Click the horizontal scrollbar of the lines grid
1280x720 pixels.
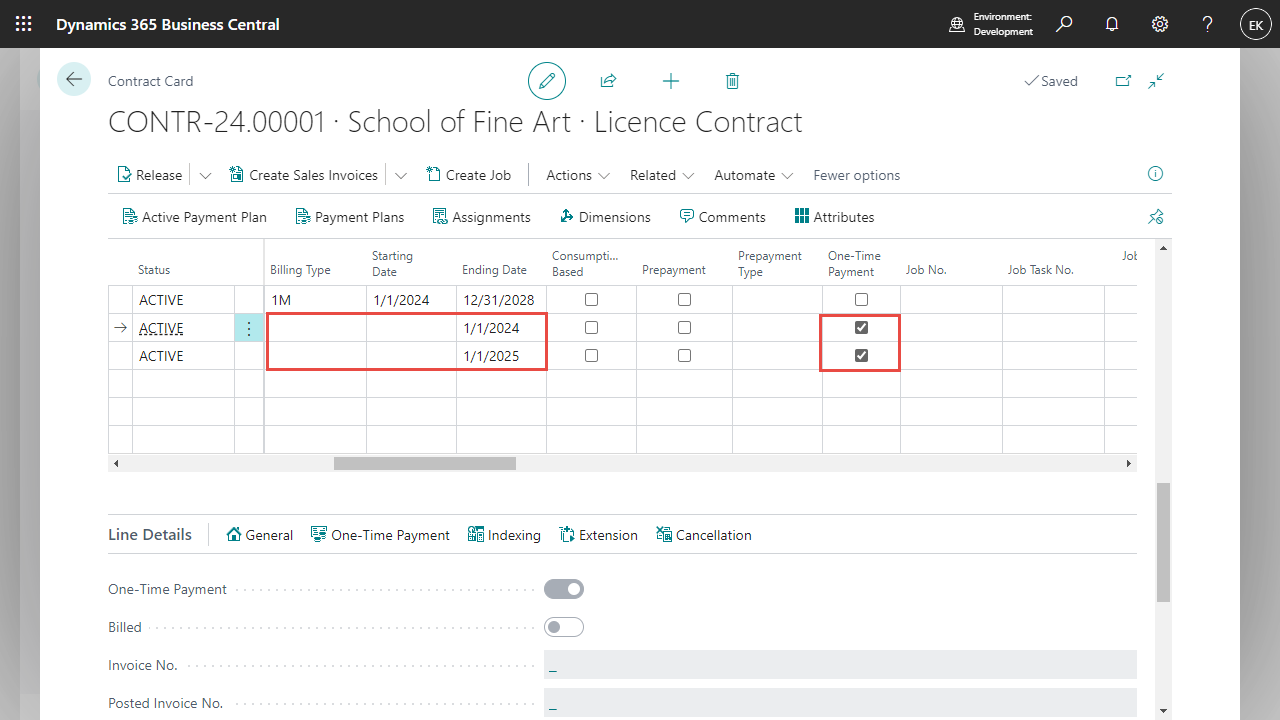tap(425, 464)
